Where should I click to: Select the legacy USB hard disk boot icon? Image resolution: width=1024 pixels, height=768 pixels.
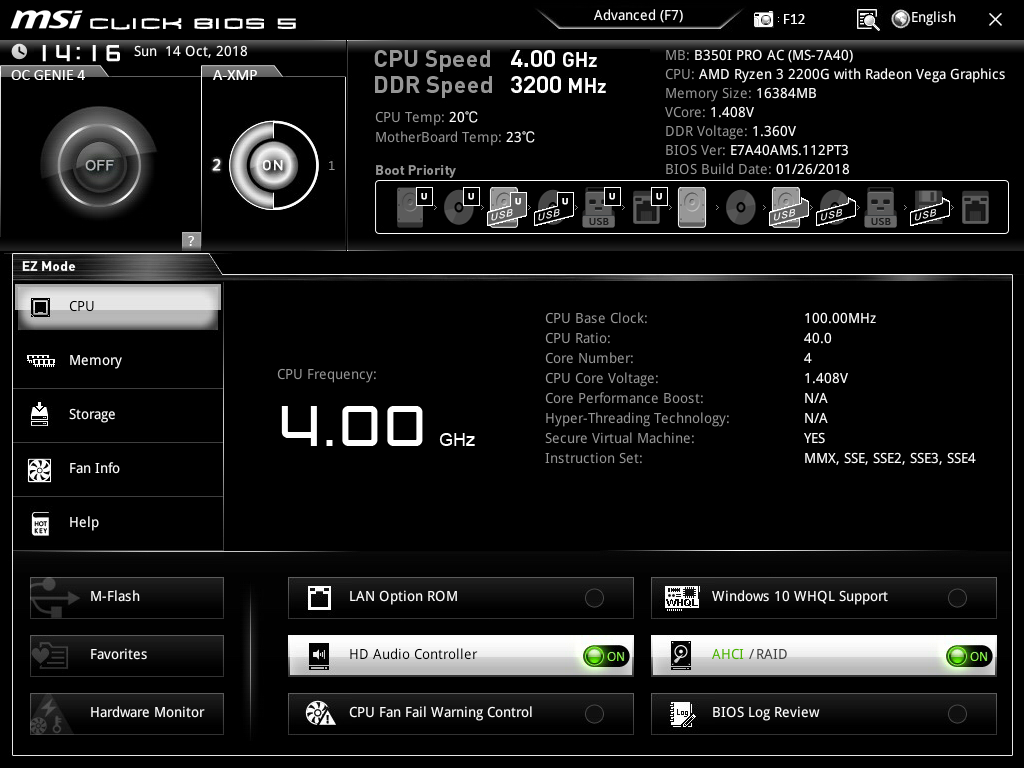click(789, 207)
